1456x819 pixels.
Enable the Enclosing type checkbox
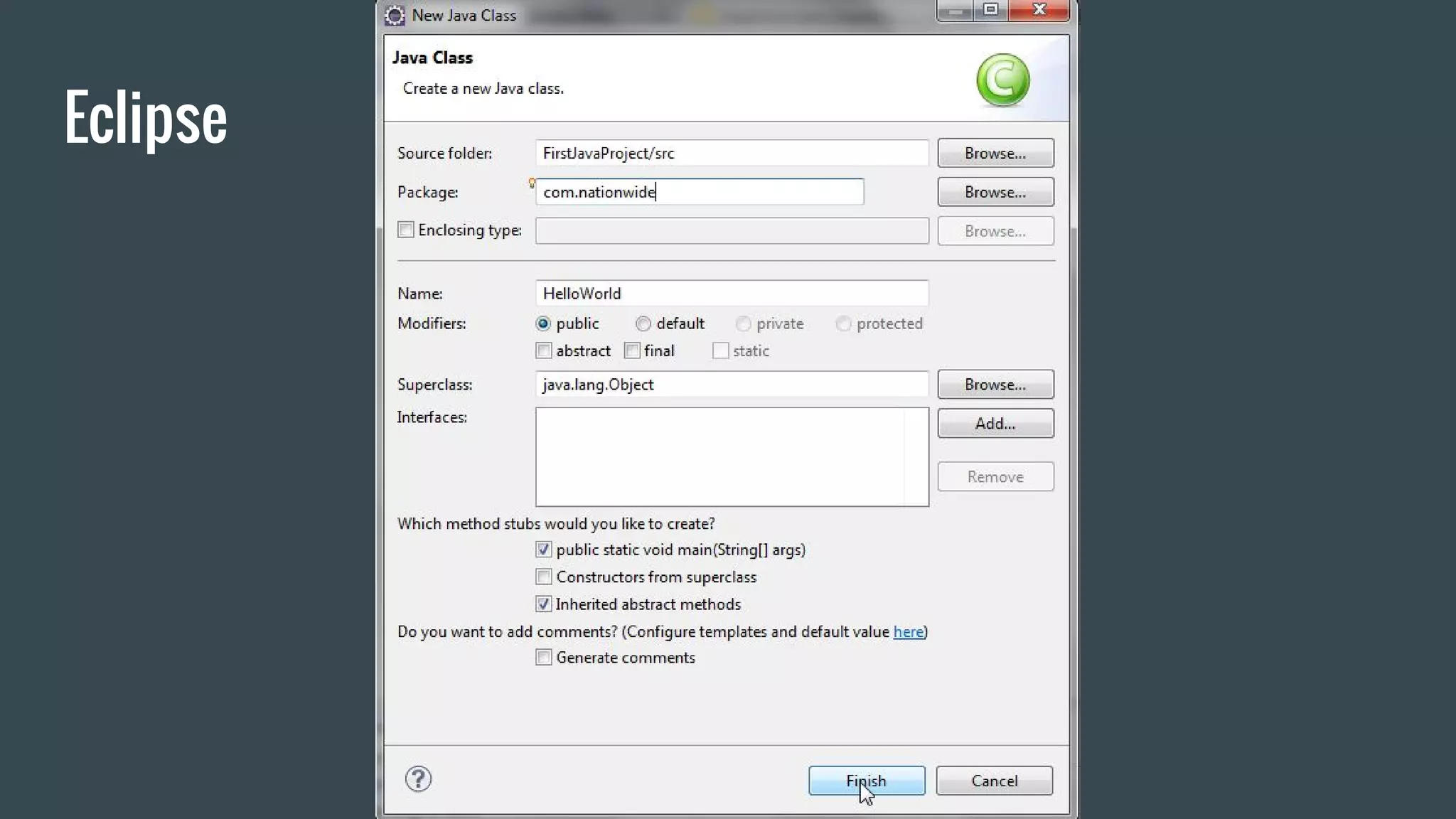(405, 230)
